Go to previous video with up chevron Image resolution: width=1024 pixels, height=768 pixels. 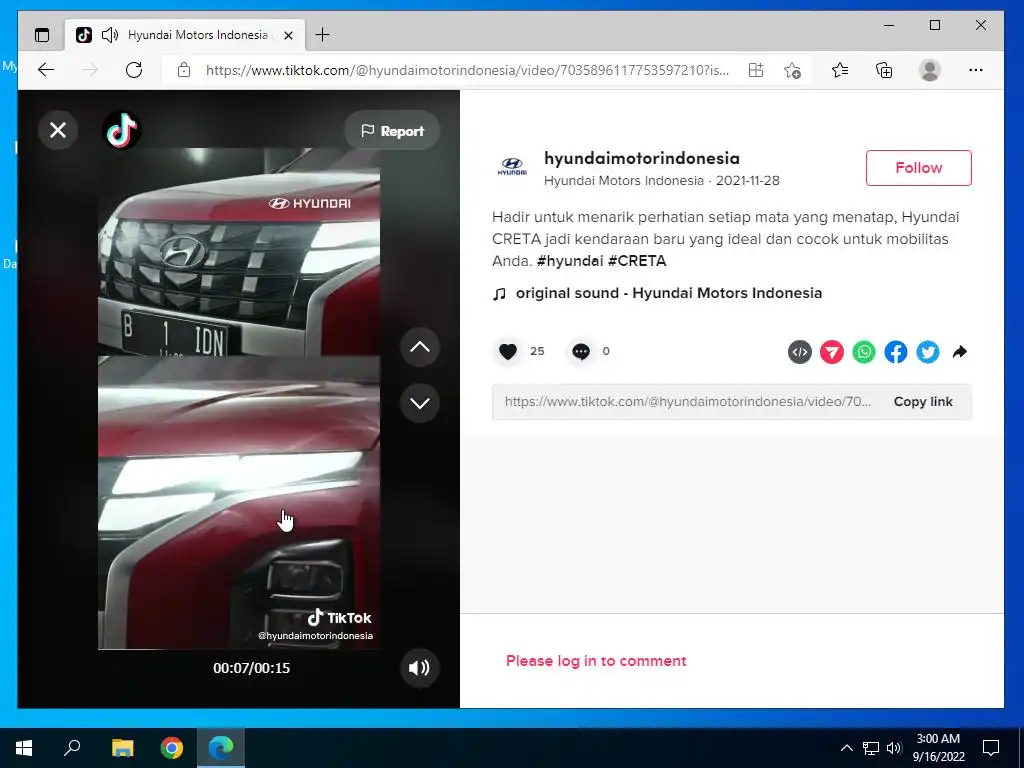coord(419,347)
